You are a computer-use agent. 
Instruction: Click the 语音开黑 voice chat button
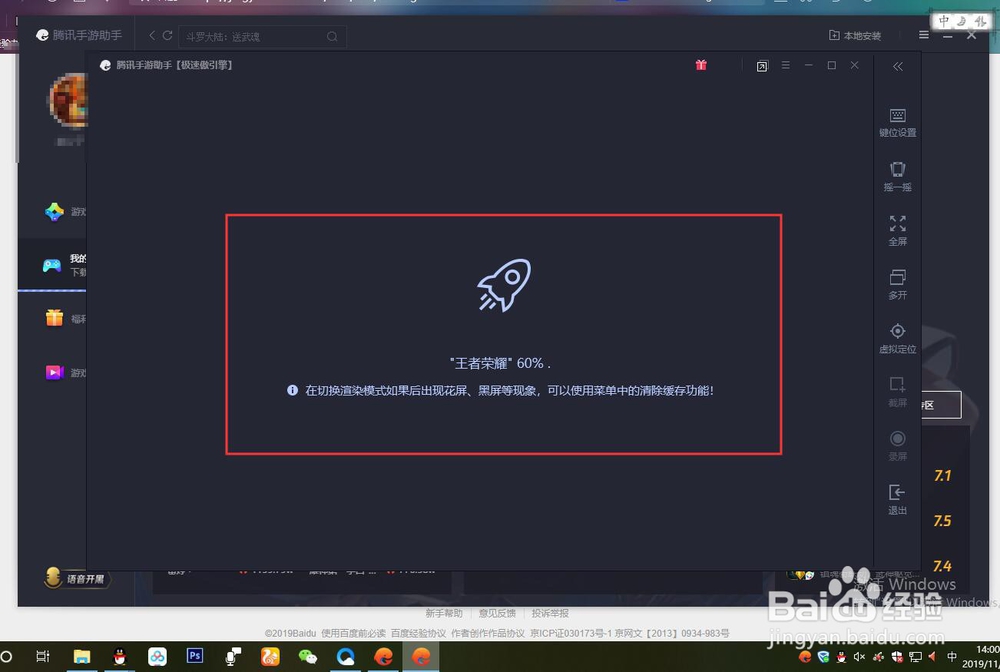pyautogui.click(x=77, y=578)
